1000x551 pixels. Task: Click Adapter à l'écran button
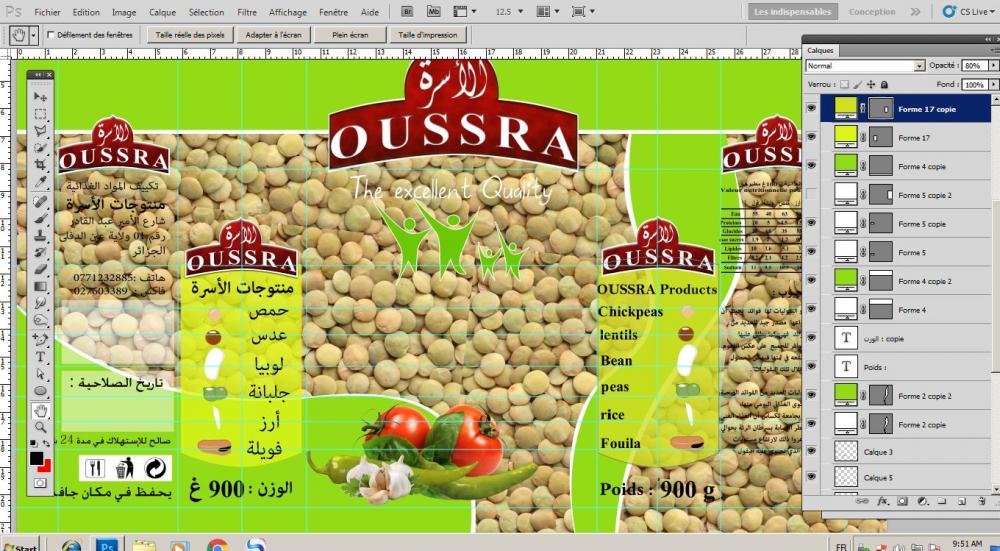click(x=274, y=35)
